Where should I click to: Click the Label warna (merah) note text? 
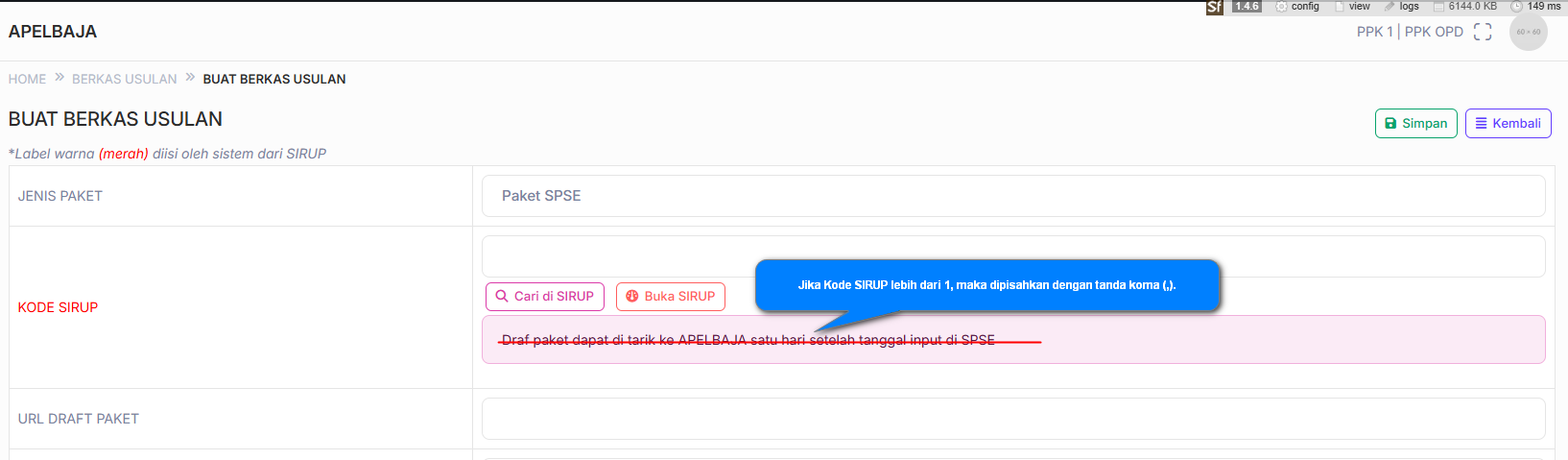coord(167,154)
